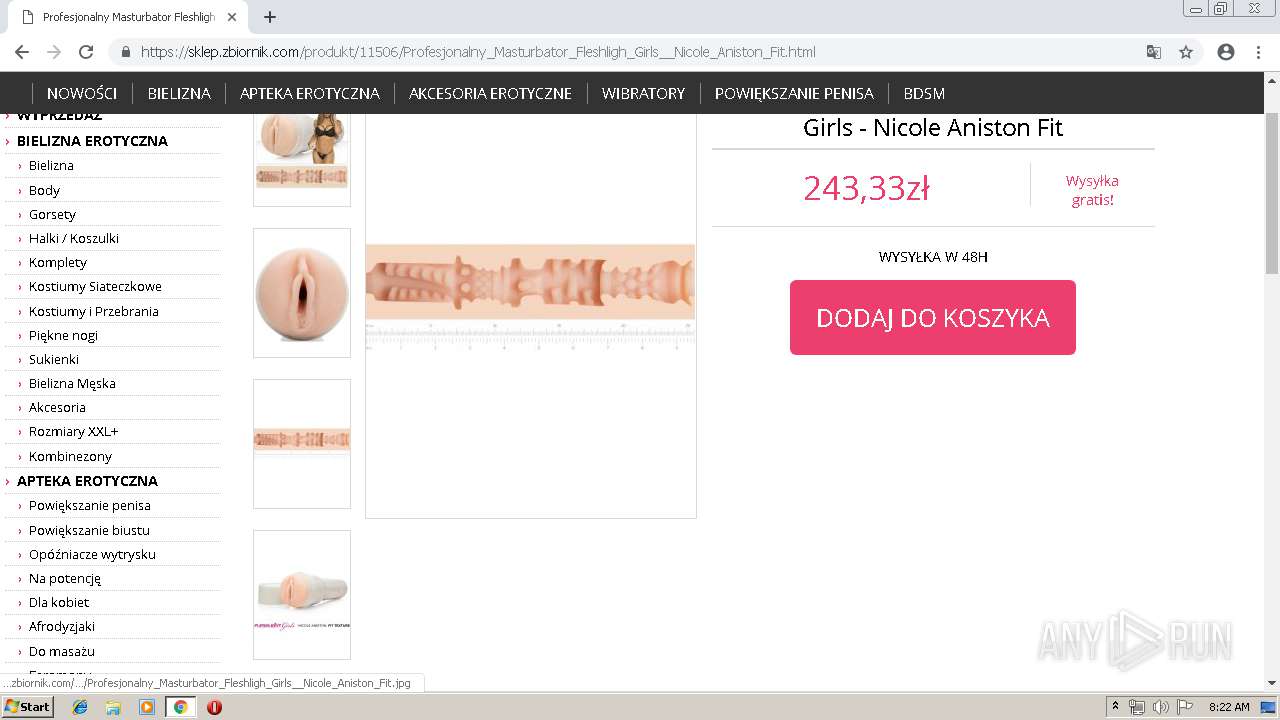
Task: Open the Rozmiary XXL+ link
Action: pos(73,431)
